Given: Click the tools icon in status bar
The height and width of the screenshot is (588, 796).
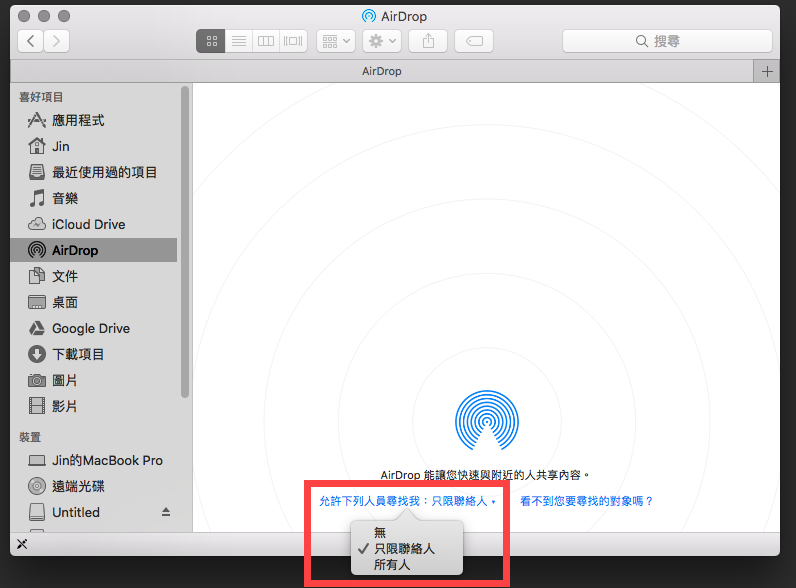Looking at the screenshot, I should 22,544.
